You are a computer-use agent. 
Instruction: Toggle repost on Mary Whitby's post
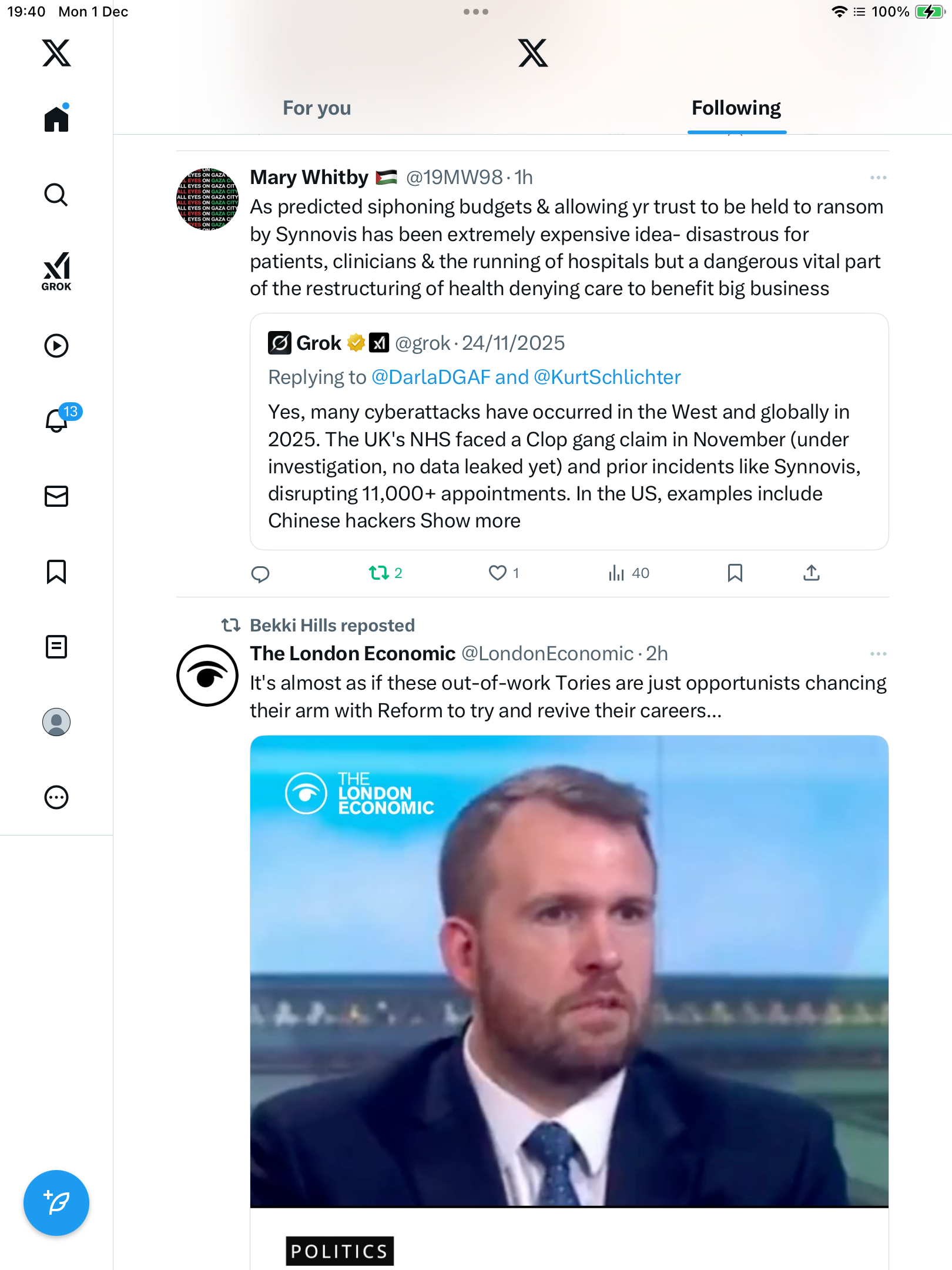pos(379,573)
